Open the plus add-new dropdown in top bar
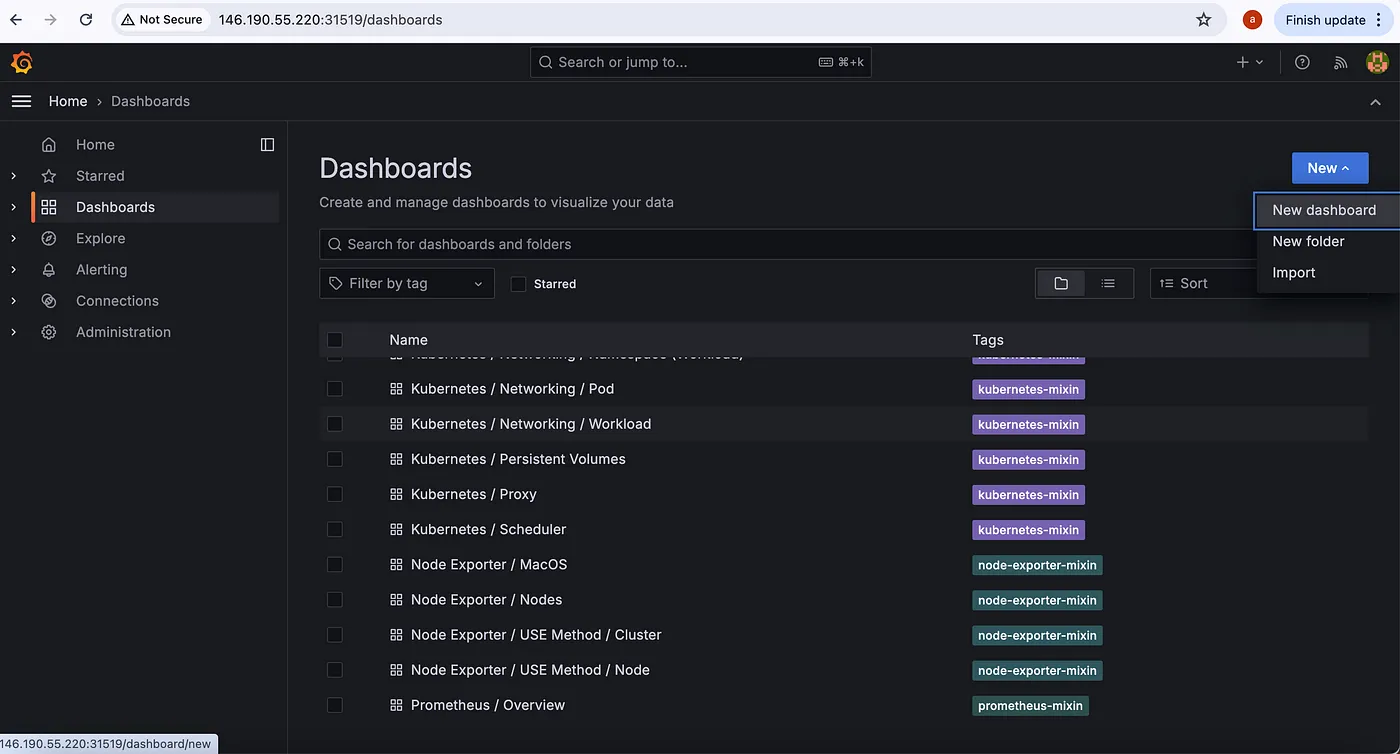1400x754 pixels. click(1250, 62)
